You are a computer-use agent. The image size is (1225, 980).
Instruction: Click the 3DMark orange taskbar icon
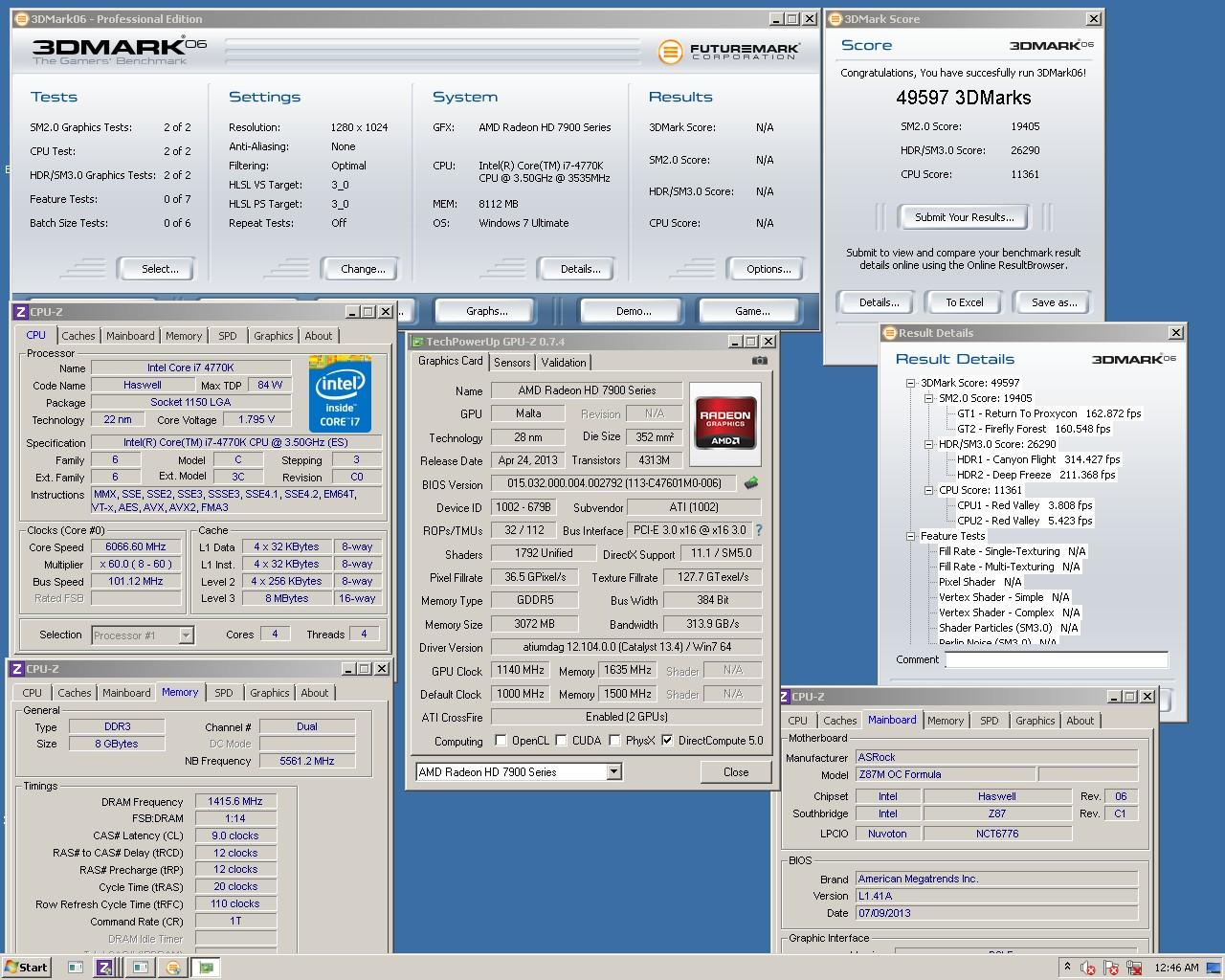tap(172, 967)
